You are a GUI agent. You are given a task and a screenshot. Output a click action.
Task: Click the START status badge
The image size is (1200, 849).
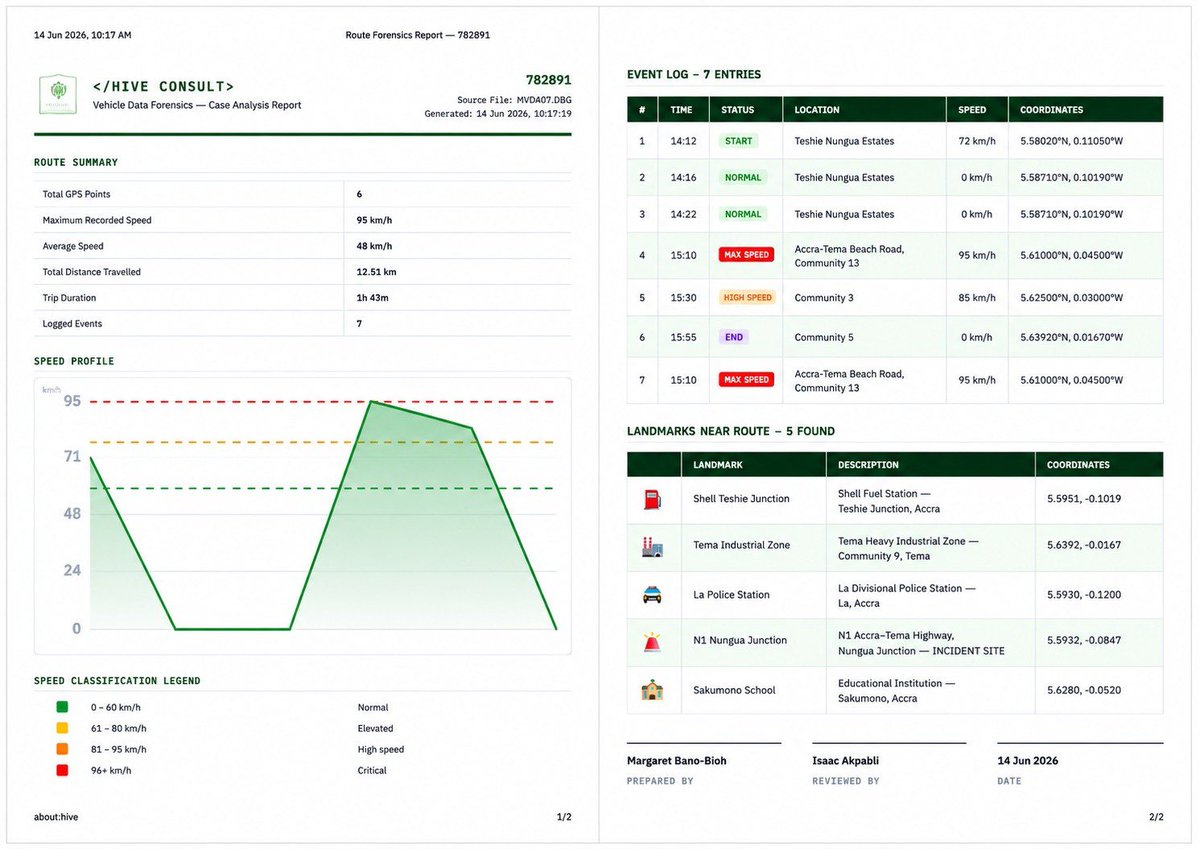point(739,141)
